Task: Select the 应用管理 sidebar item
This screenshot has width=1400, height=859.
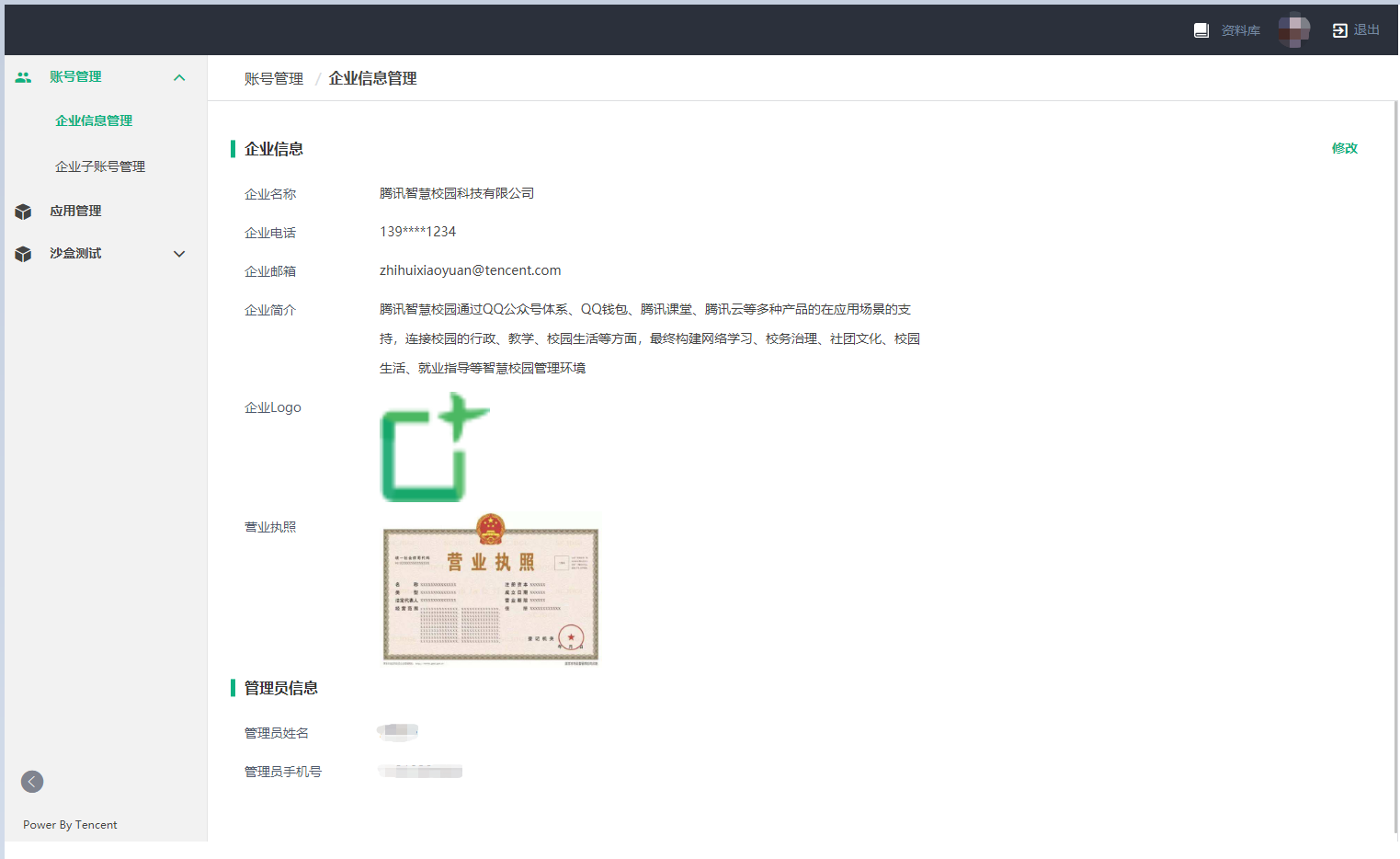Action: tap(75, 211)
